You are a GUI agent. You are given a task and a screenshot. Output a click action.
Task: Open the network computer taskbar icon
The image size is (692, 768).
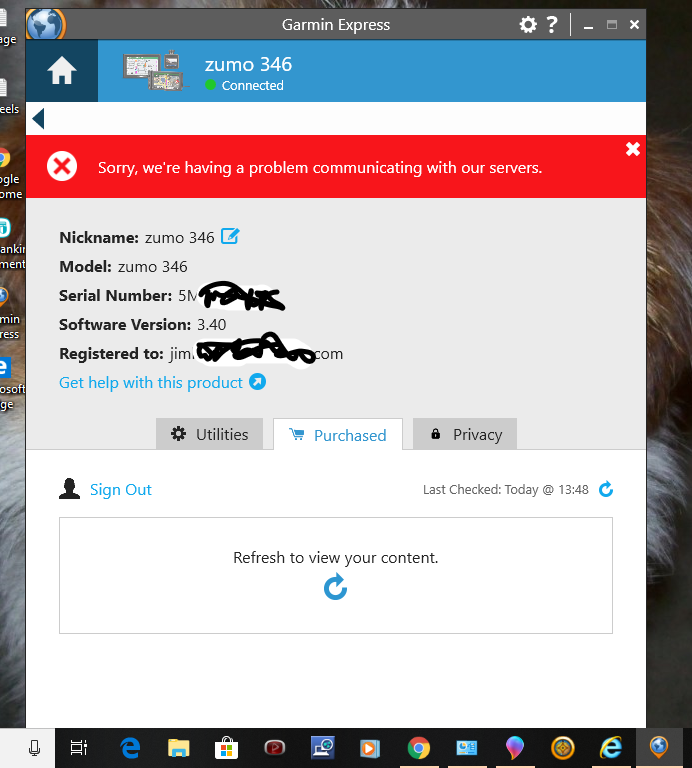(322, 747)
